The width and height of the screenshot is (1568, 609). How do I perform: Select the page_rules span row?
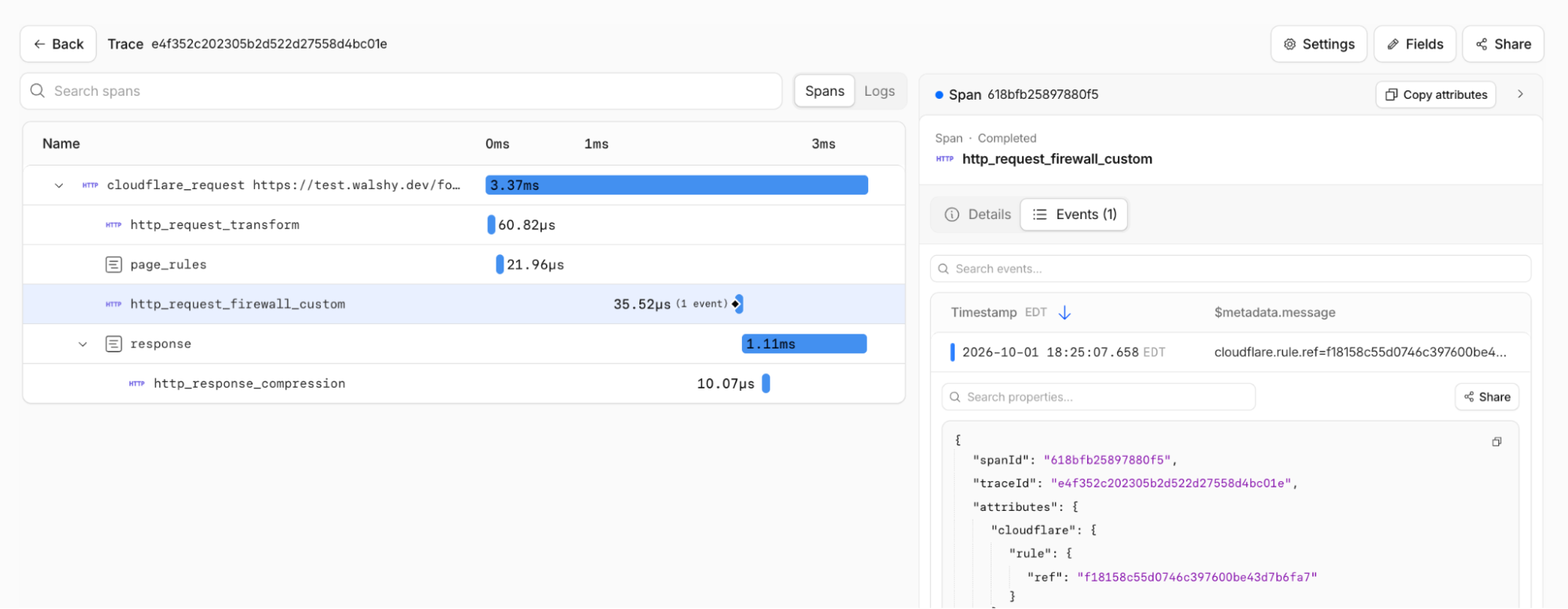464,264
